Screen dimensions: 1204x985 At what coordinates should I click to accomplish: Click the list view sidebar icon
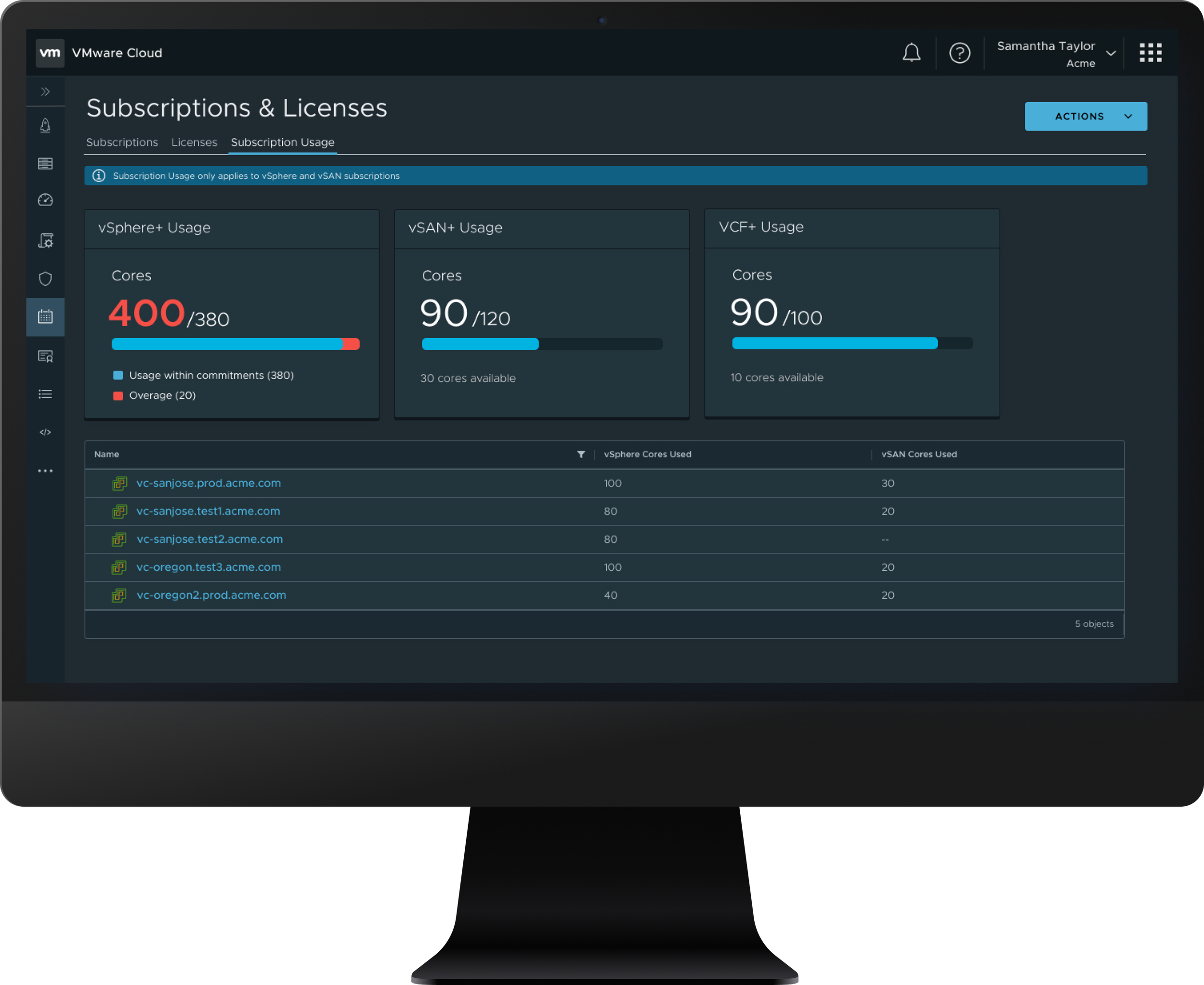tap(45, 394)
